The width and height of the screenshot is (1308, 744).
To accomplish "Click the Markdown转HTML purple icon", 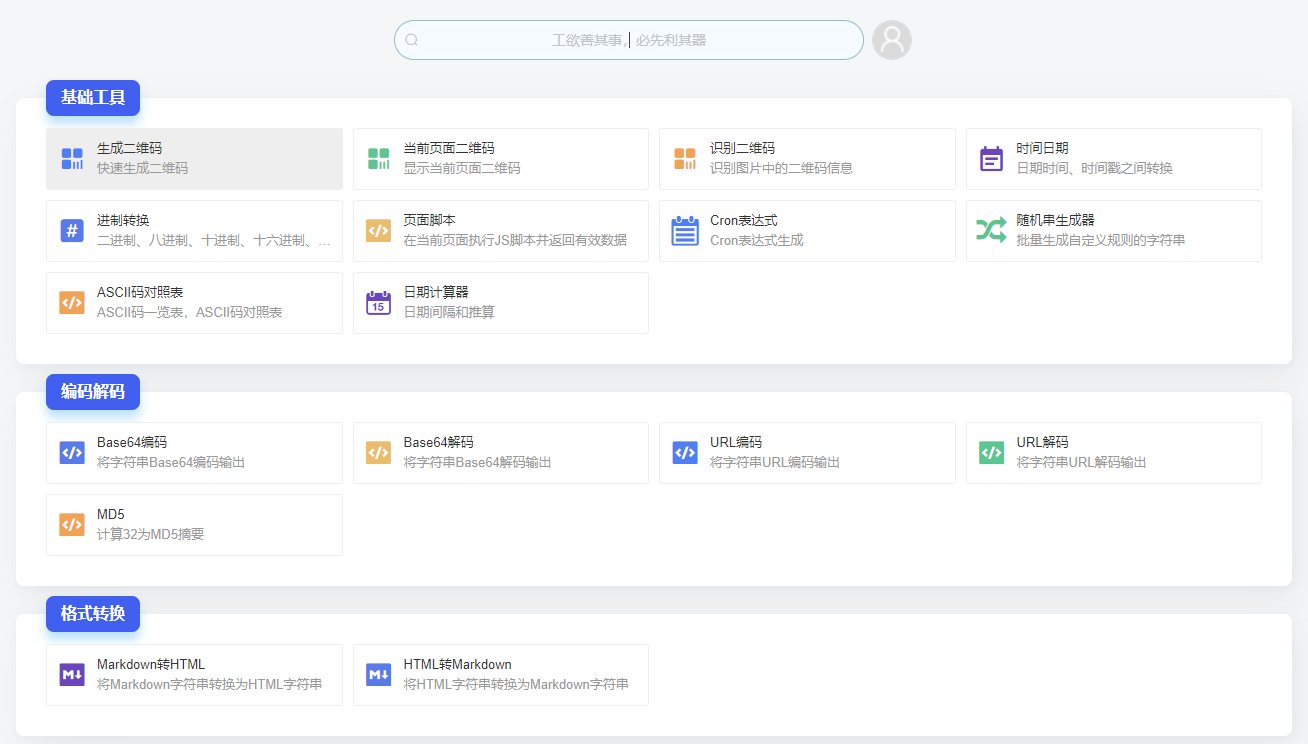I will coord(72,675).
